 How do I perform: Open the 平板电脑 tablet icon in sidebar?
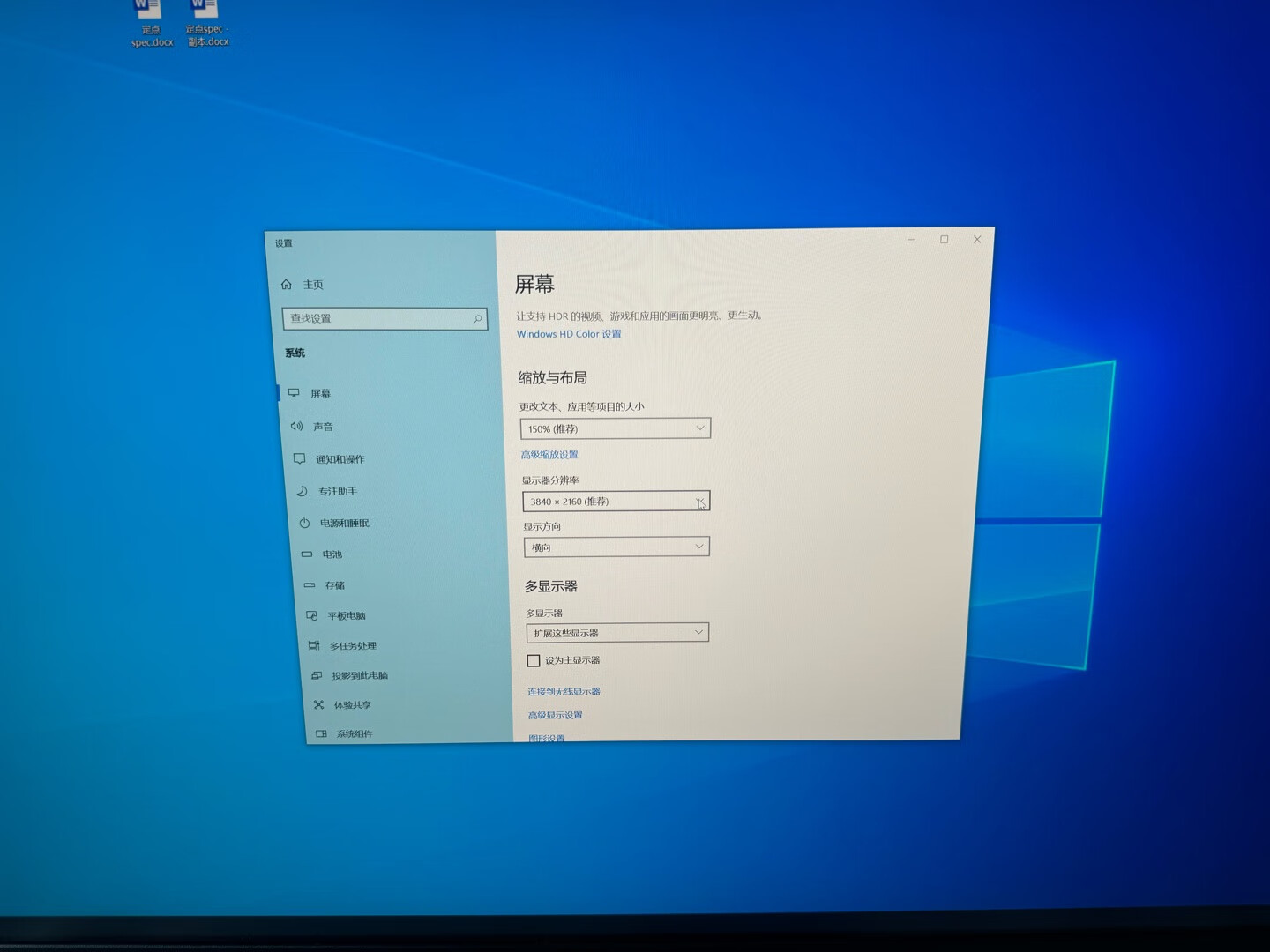(x=311, y=615)
